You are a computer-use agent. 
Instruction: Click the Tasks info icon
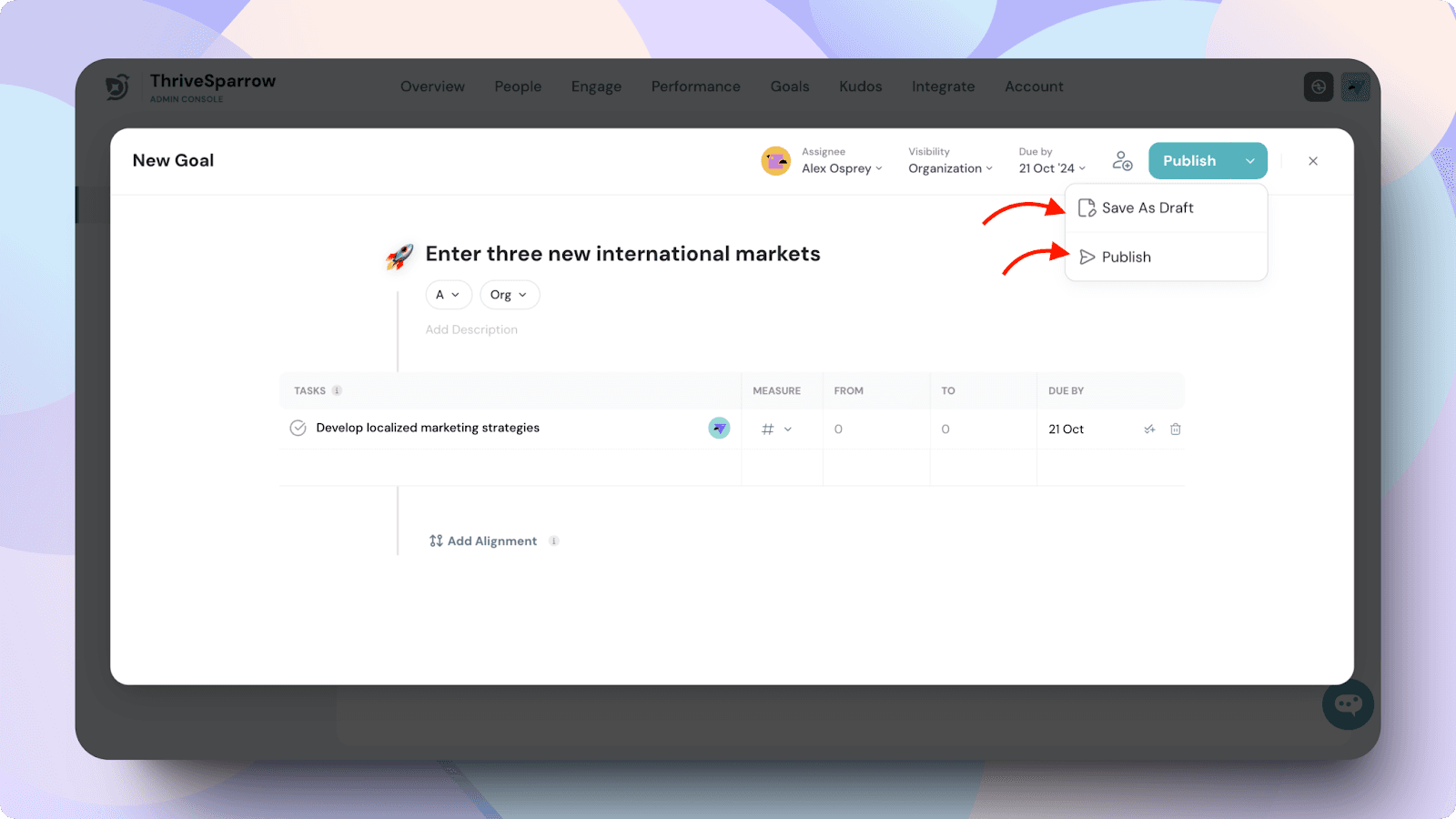[337, 390]
